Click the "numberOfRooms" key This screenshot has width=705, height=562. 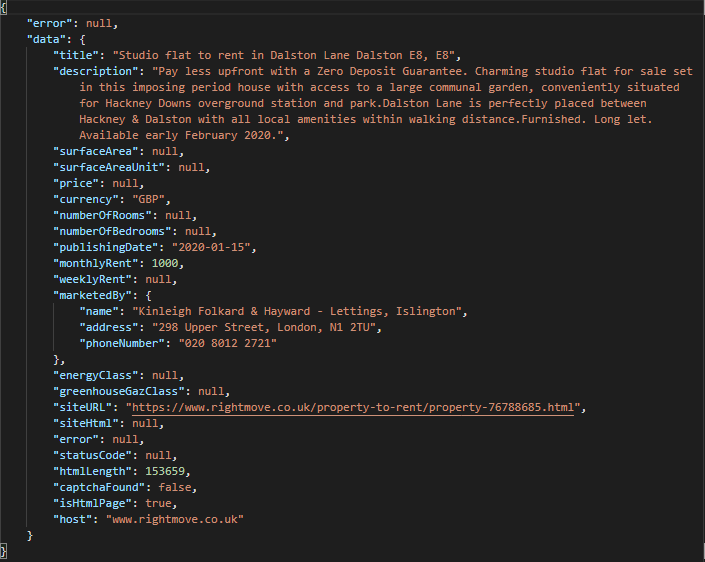[x=103, y=215]
